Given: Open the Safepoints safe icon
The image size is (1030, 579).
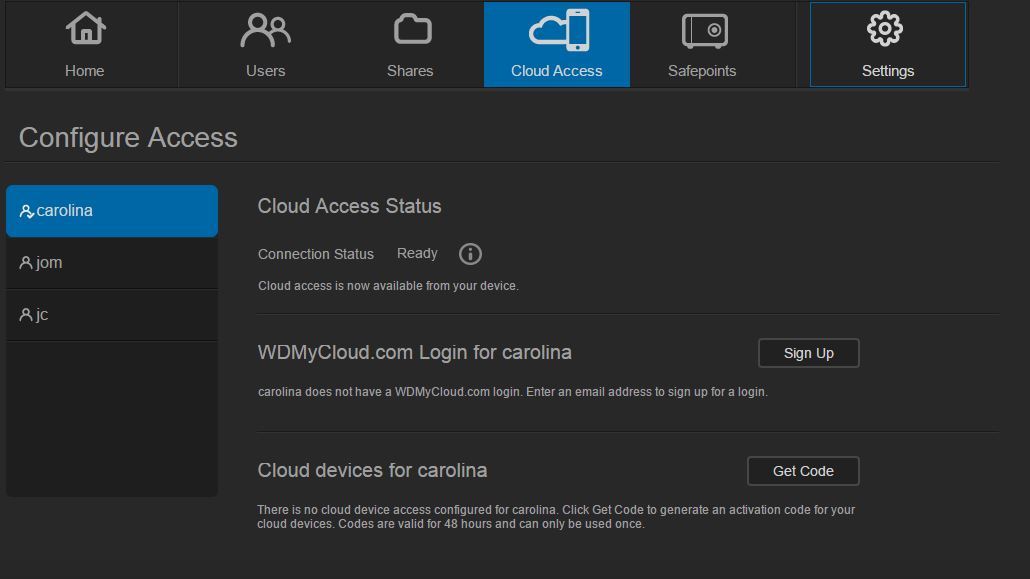Looking at the screenshot, I should point(704,30).
